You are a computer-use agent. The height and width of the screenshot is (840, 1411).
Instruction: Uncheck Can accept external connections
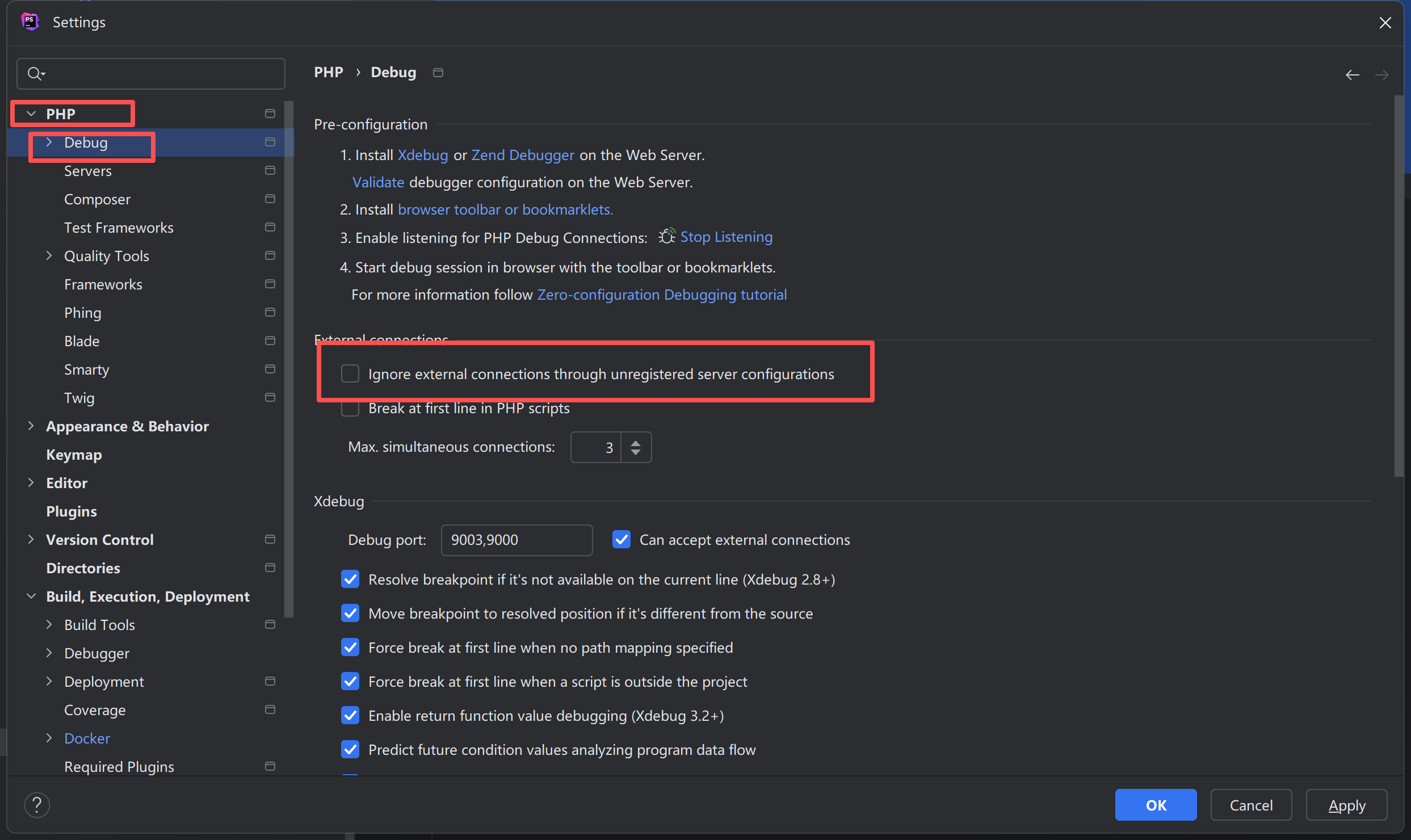click(621, 539)
